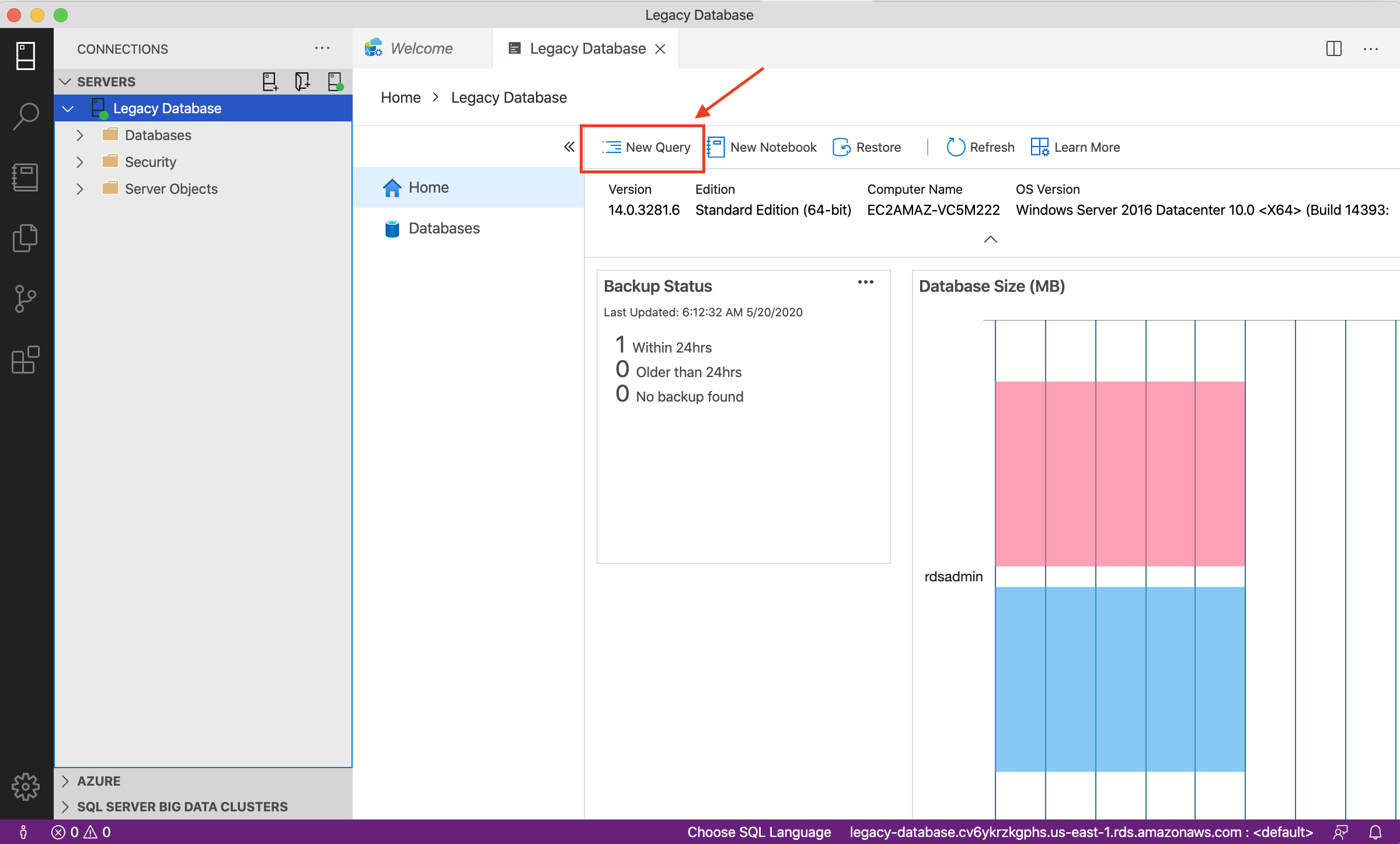The image size is (1400, 844).
Task: Open the Search view icon
Action: (26, 116)
